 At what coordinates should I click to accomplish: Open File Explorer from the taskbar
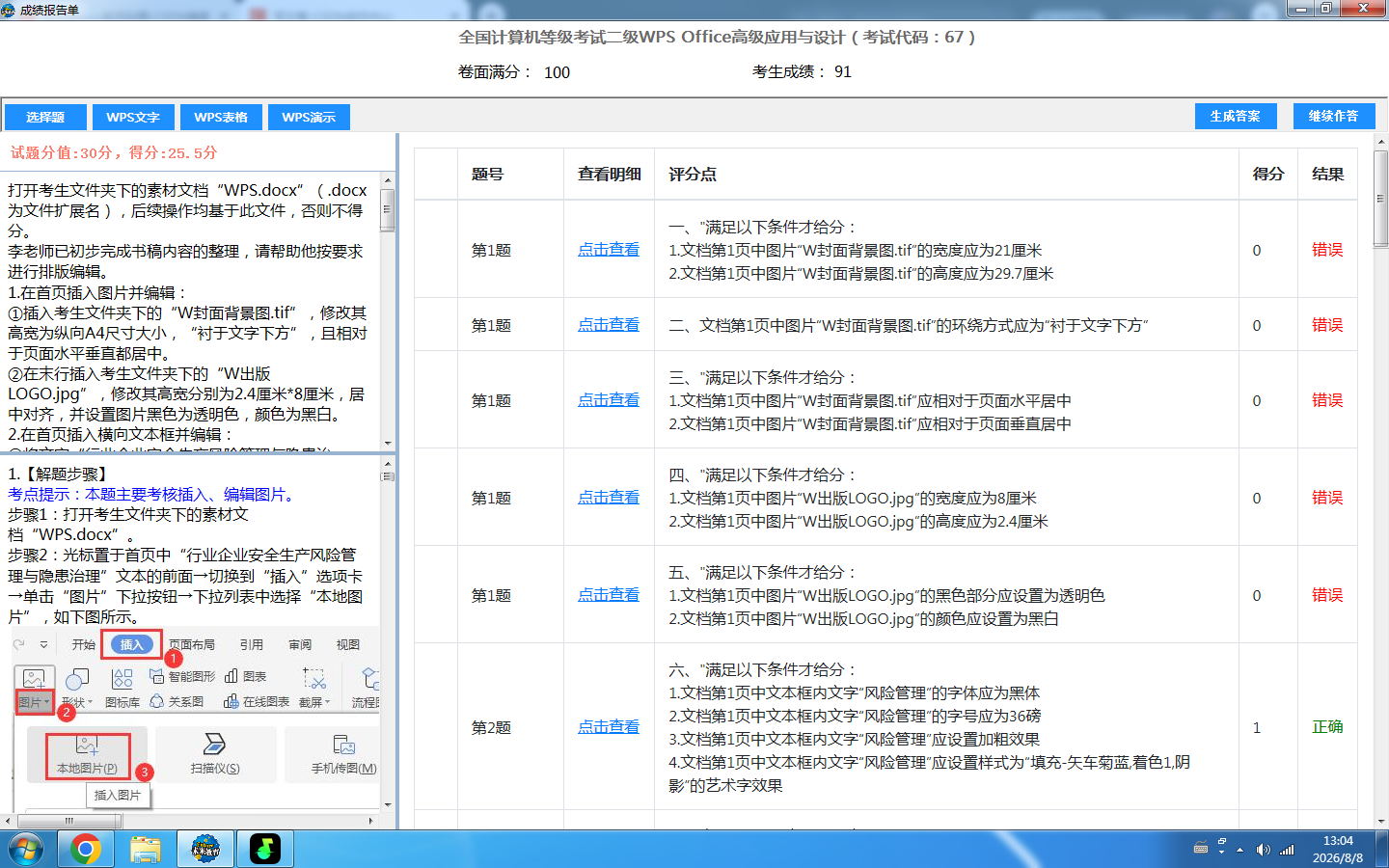pos(146,850)
